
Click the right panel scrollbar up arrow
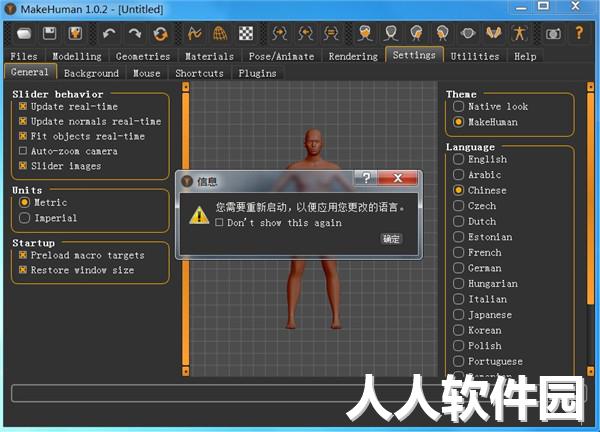pyautogui.click(x=590, y=87)
